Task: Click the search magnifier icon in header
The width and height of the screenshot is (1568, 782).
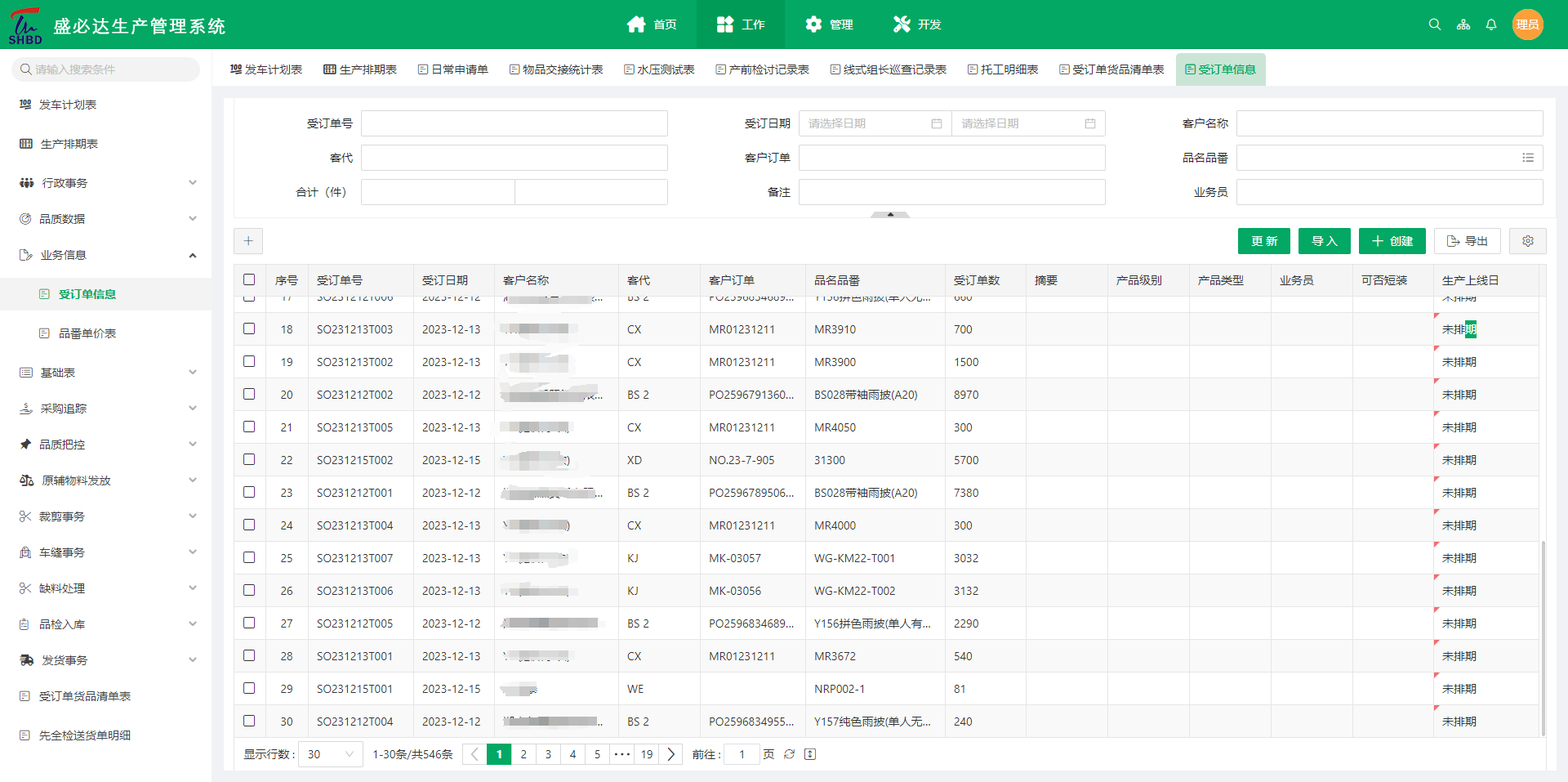Action: point(1434,25)
